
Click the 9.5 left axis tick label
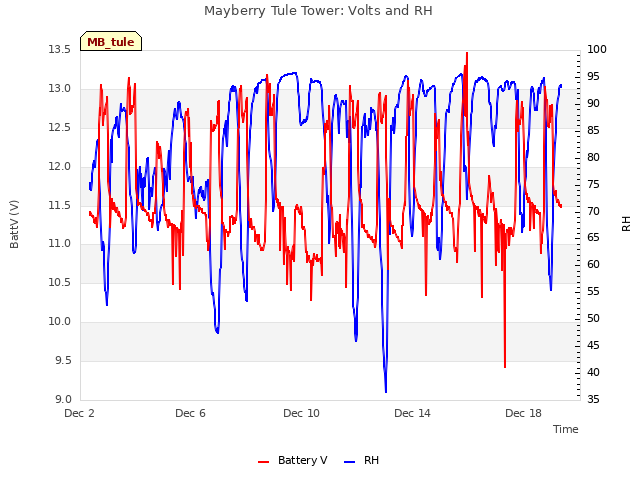(63, 360)
